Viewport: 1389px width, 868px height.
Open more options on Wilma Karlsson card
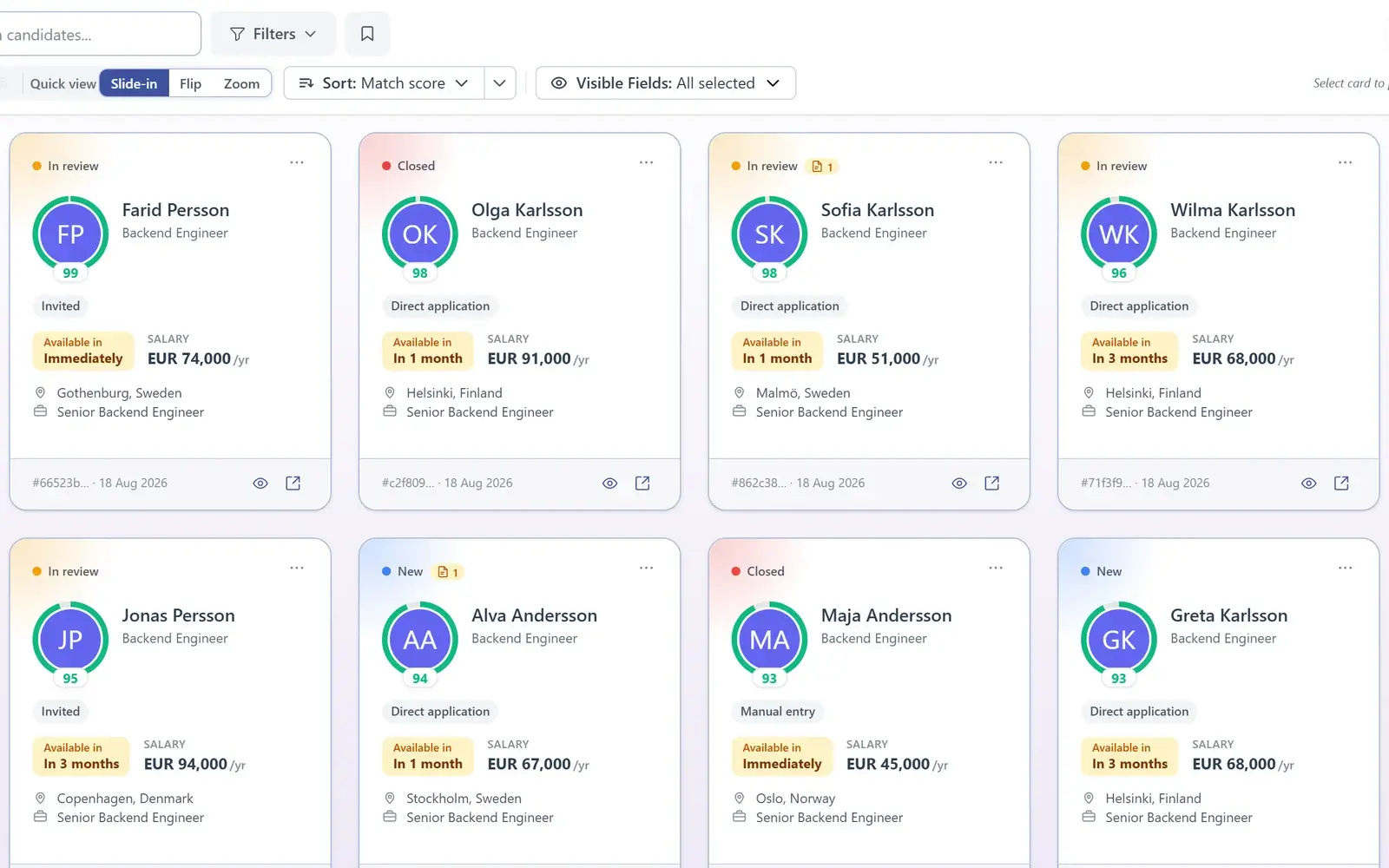coord(1345,162)
